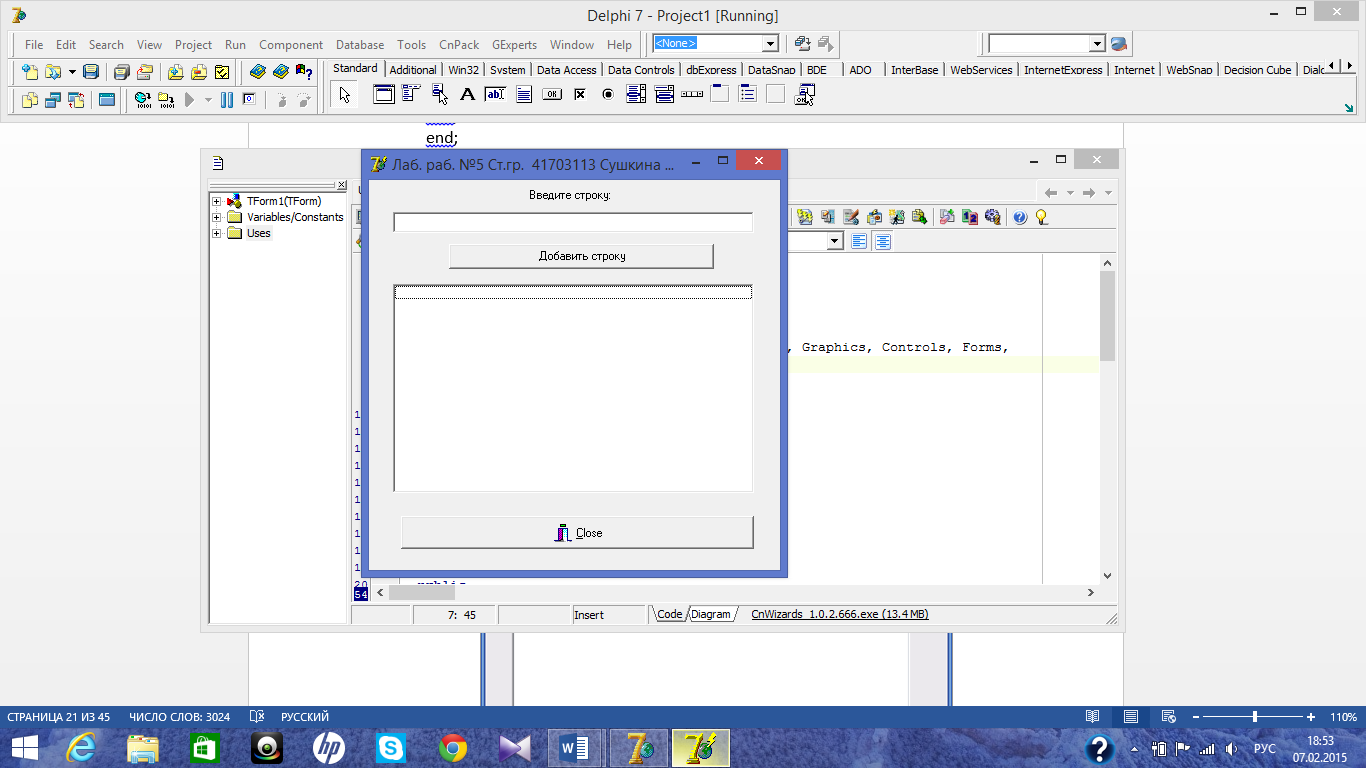Click the View Unit toolbar icon
The width and height of the screenshot is (1366, 768).
[30, 100]
